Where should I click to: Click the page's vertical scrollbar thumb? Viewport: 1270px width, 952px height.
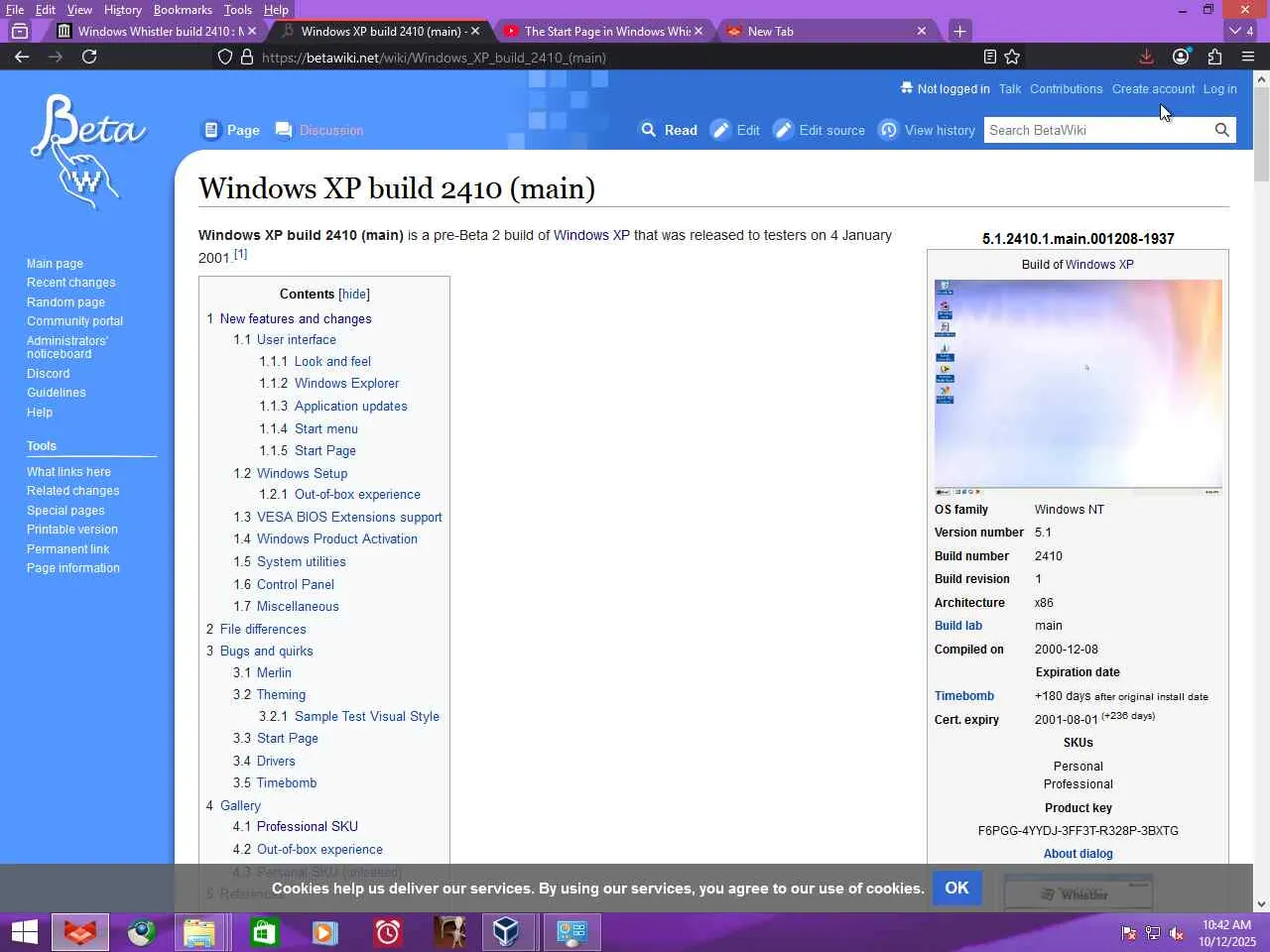pos(1261,135)
